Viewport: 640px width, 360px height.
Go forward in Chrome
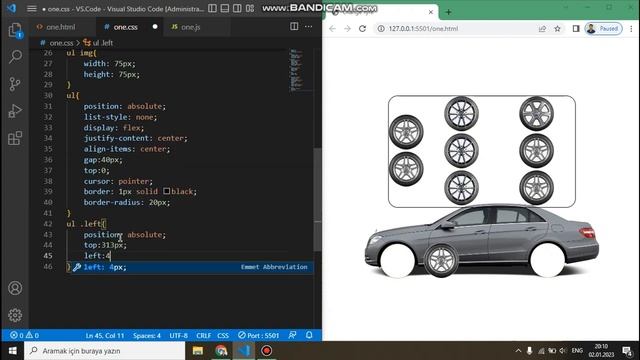click(x=347, y=29)
